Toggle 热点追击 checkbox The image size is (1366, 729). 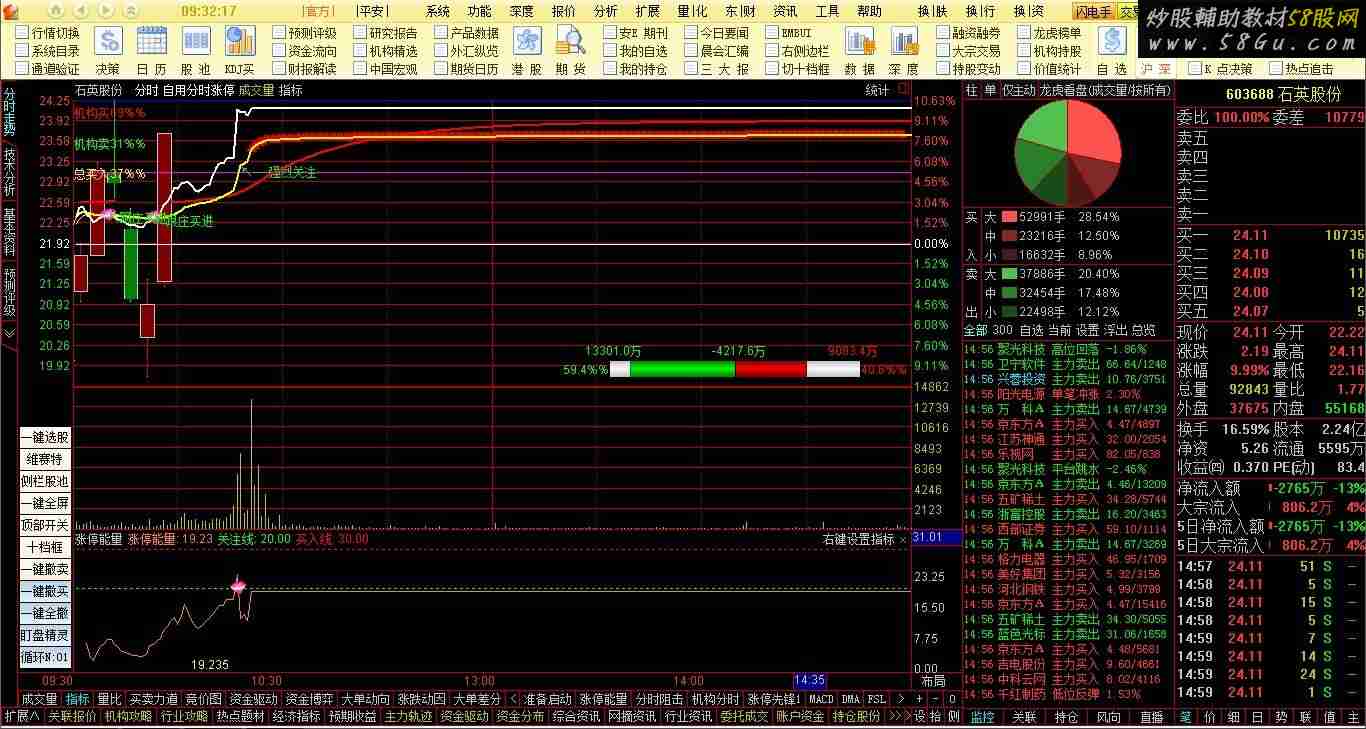tap(1275, 69)
